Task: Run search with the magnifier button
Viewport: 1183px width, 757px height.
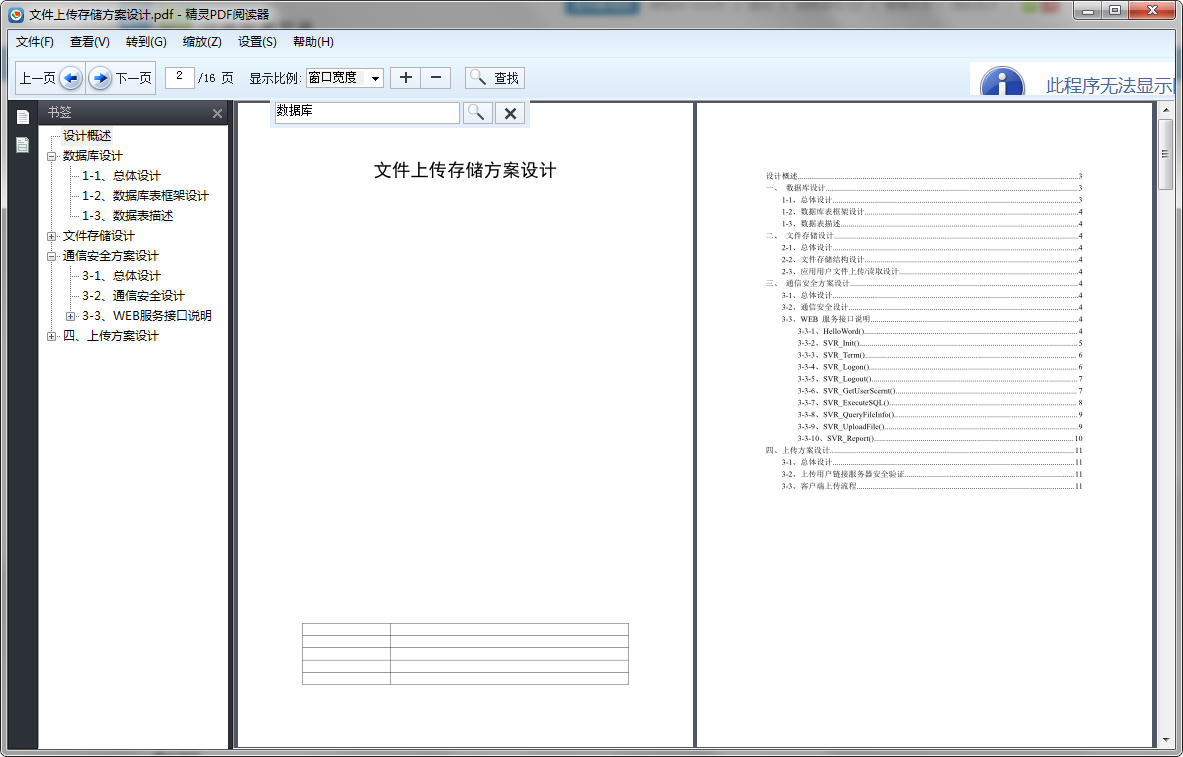Action: pos(477,112)
